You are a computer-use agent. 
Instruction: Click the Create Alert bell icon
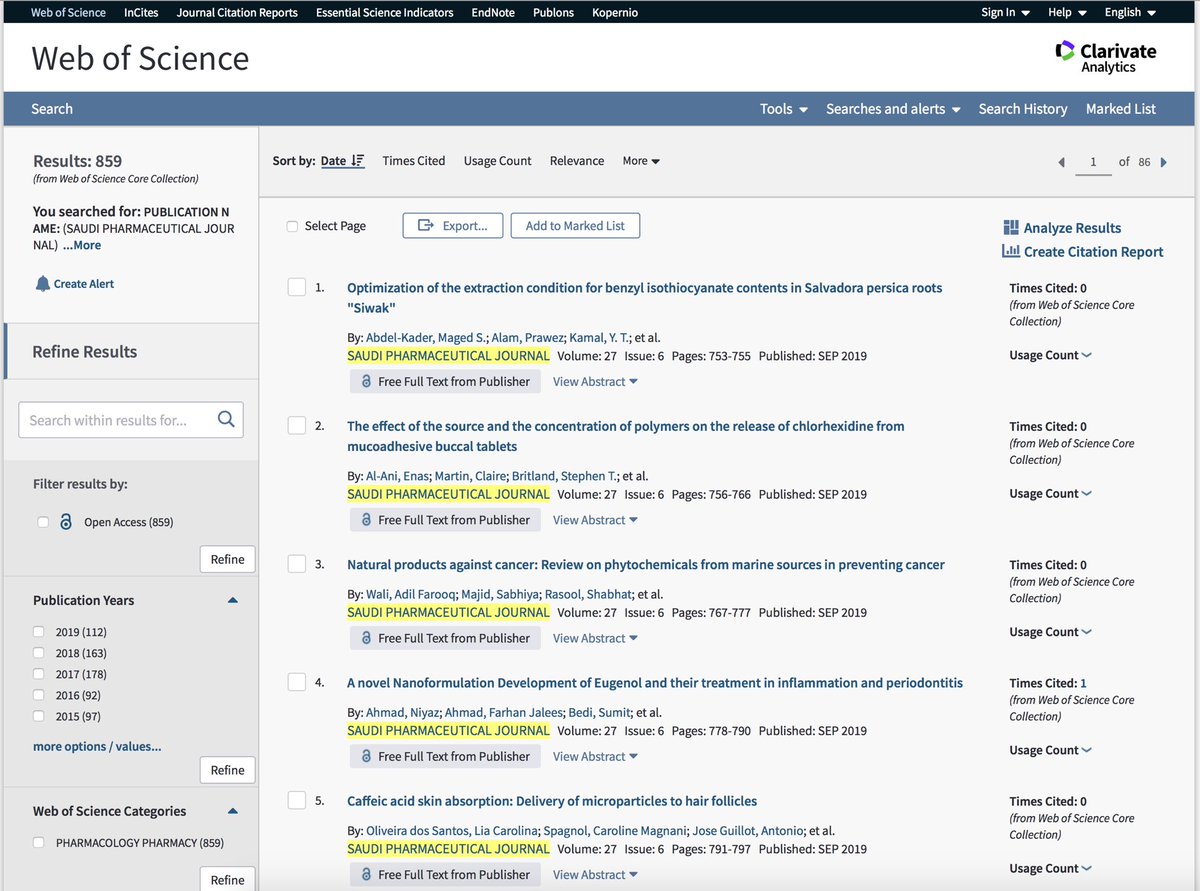tap(42, 284)
